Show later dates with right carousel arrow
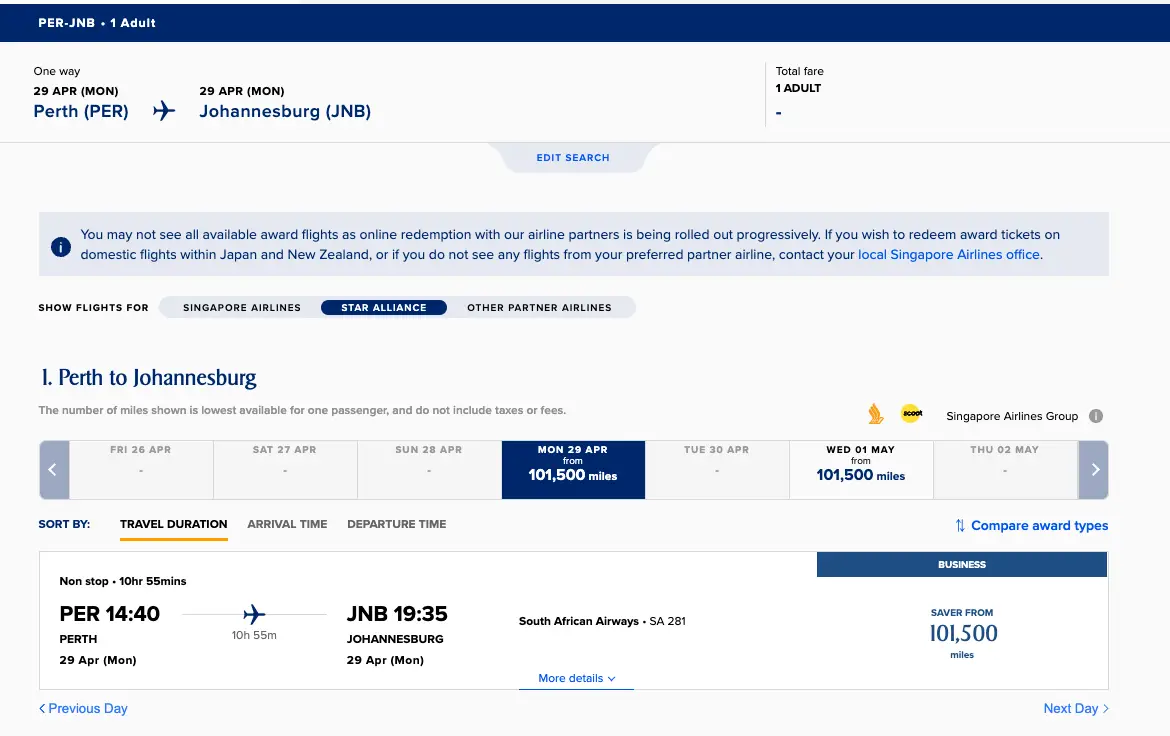 pos(1094,470)
